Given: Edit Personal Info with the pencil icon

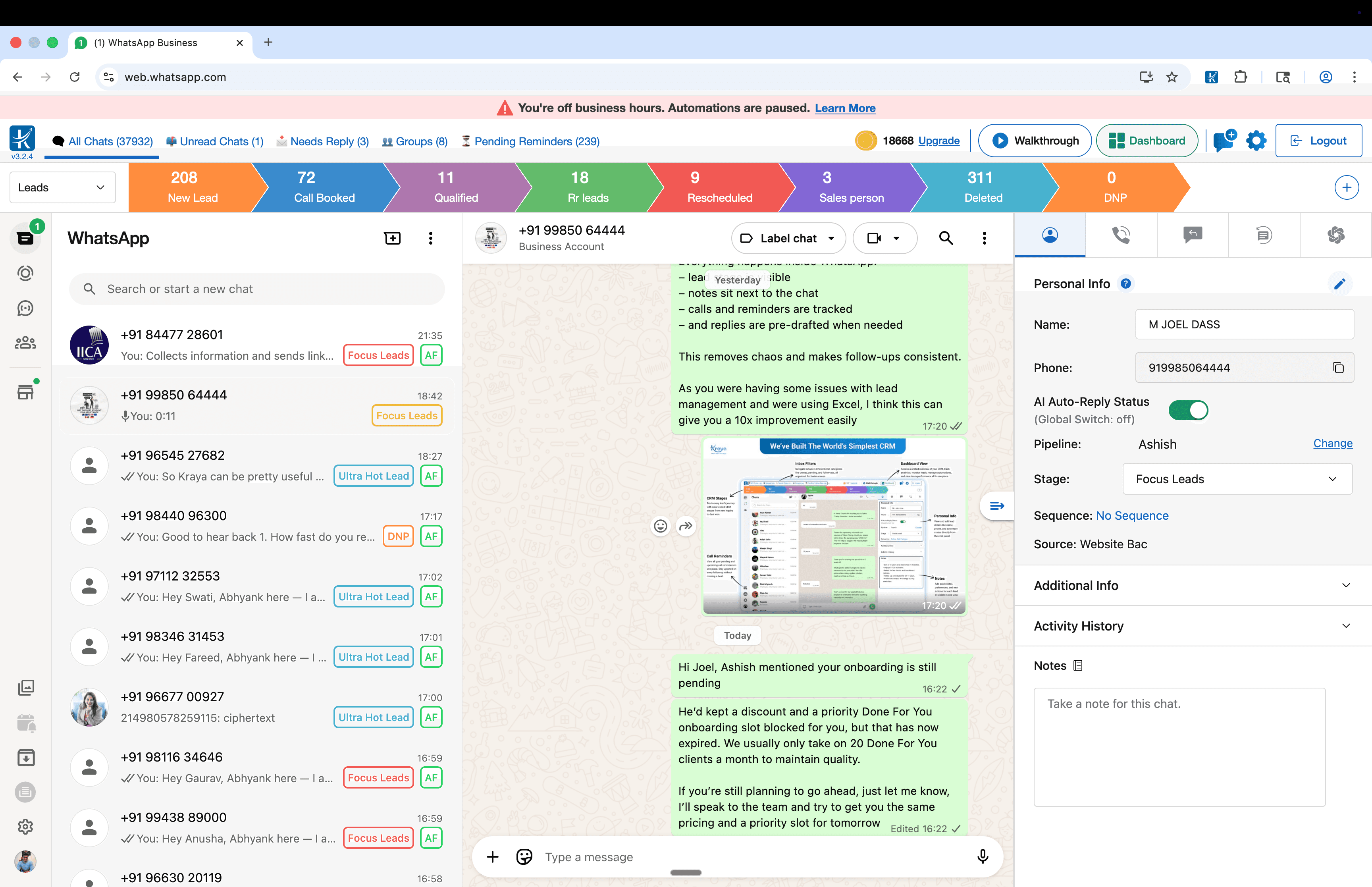Looking at the screenshot, I should 1339,283.
